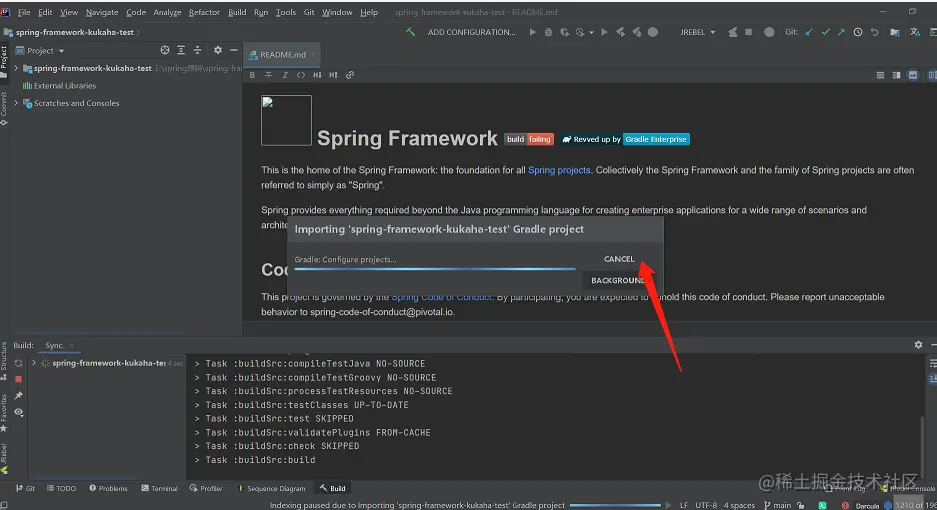The width and height of the screenshot is (937, 510).
Task: Click the Run with Coverage icon
Action: point(564,32)
